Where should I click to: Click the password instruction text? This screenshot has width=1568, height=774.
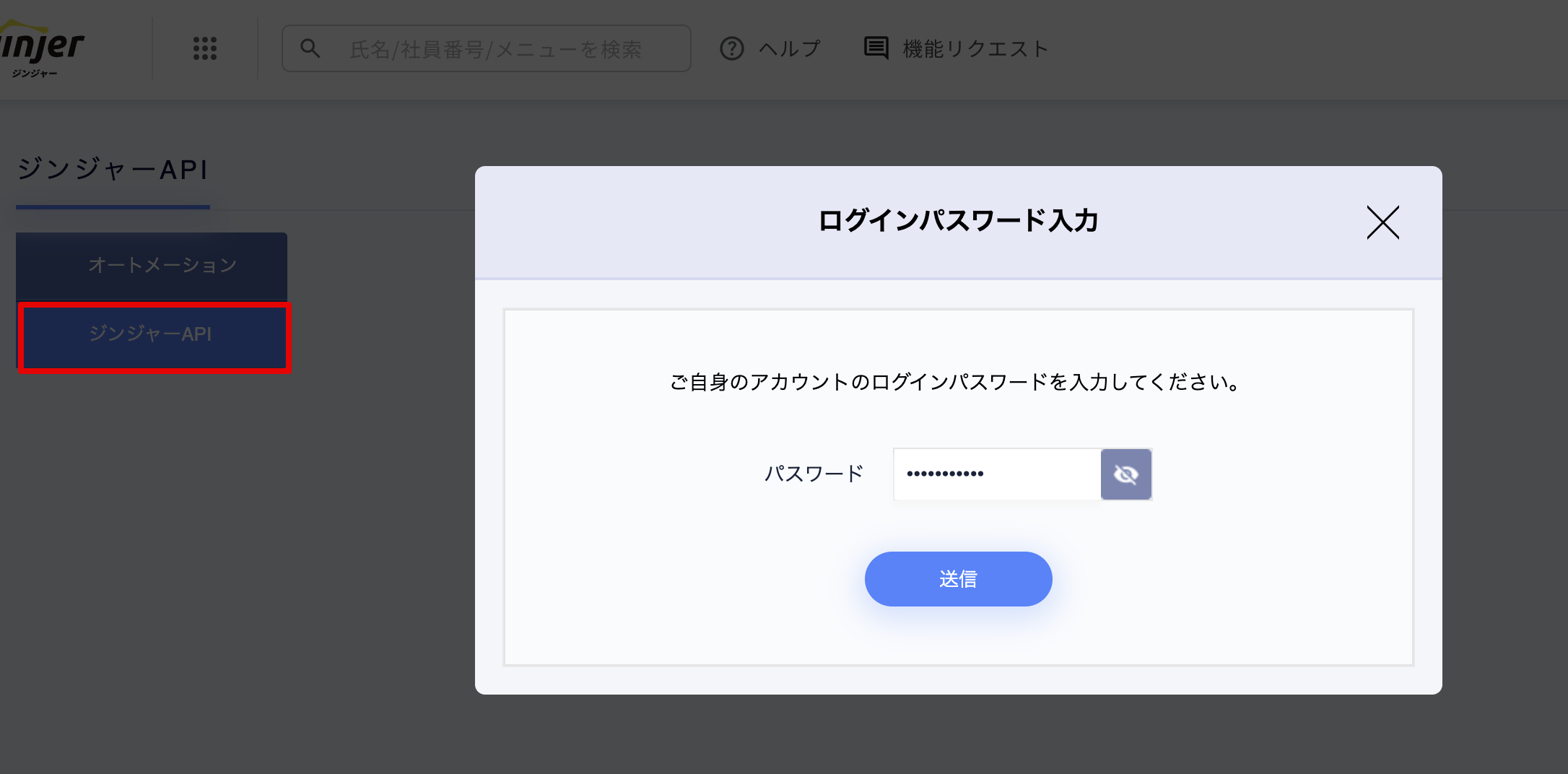[958, 382]
